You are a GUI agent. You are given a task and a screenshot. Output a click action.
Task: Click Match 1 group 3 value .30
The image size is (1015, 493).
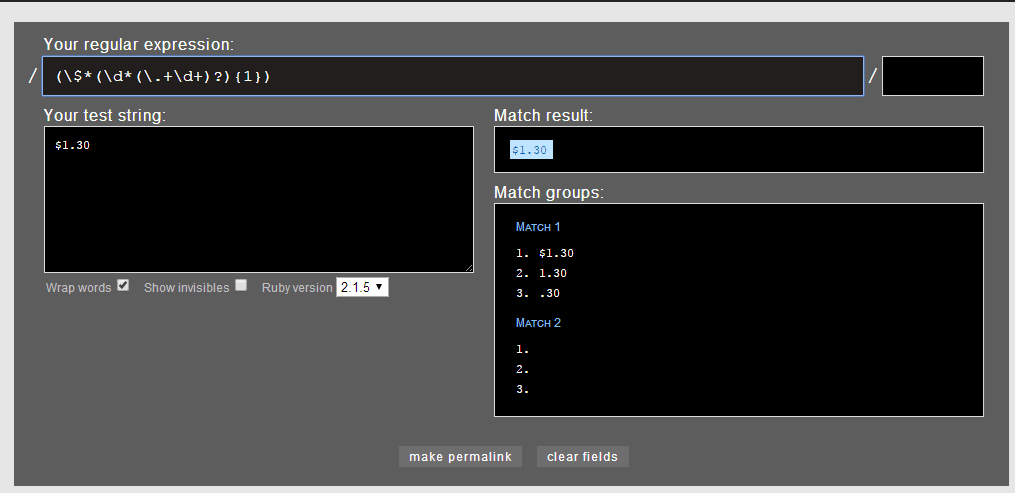pos(549,294)
